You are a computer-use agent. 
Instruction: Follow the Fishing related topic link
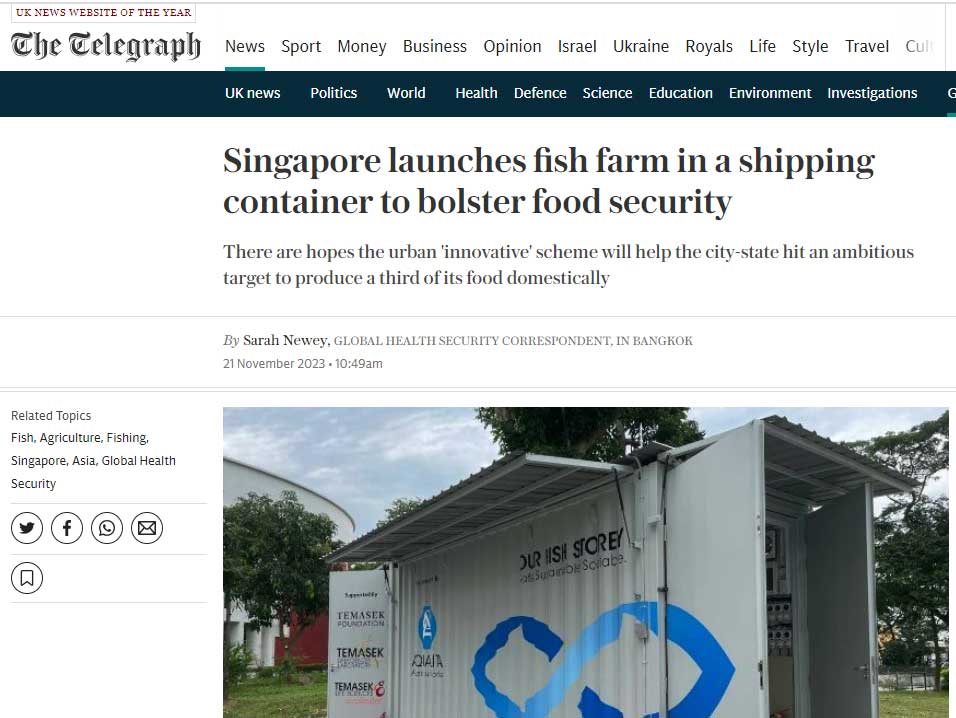click(x=127, y=438)
